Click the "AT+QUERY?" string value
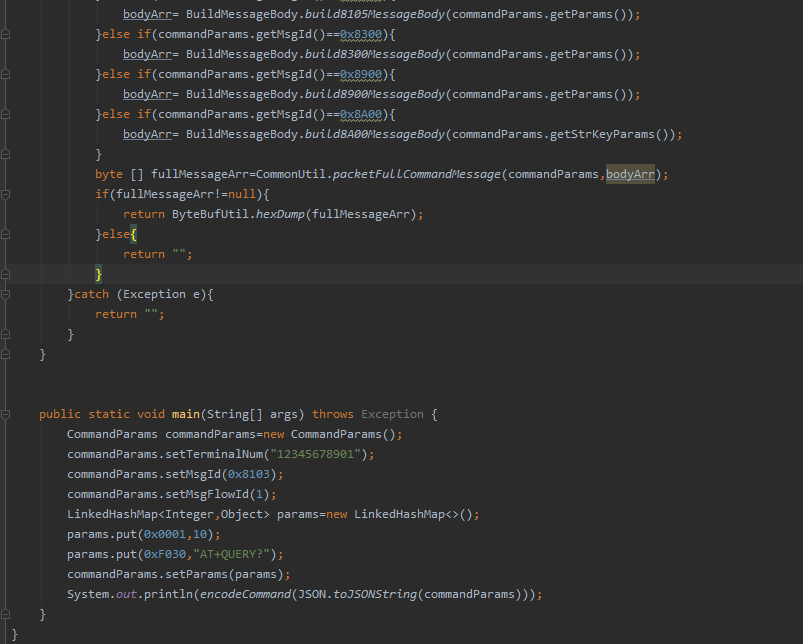 coord(238,554)
